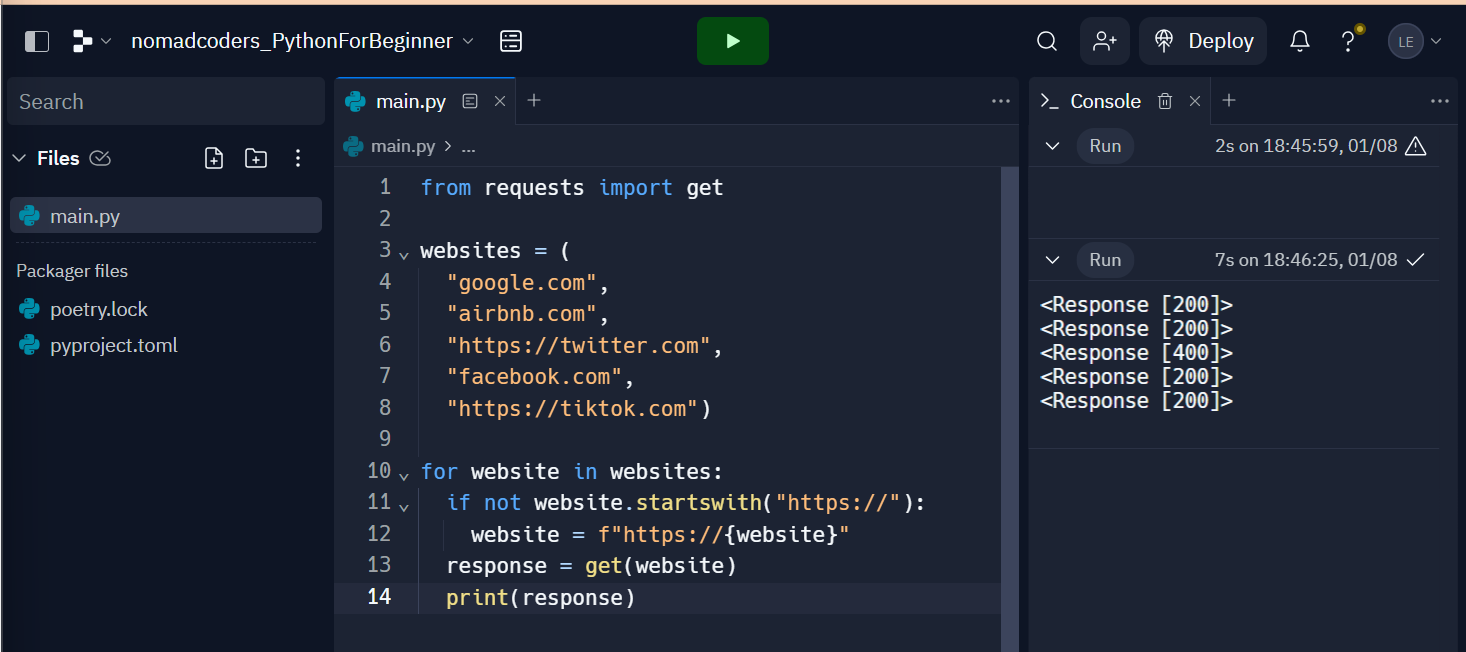The image size is (1466, 652).
Task: Click print(response) on line 14
Action: tap(541, 598)
